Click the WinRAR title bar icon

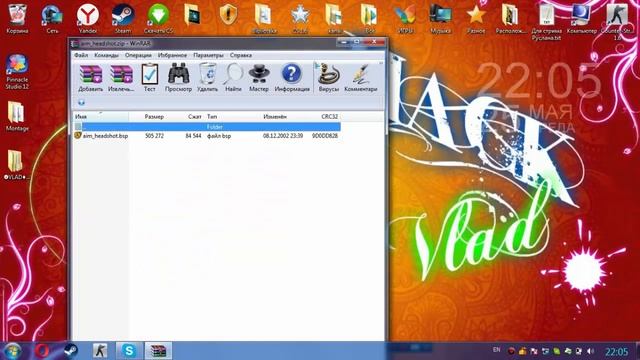[75, 44]
